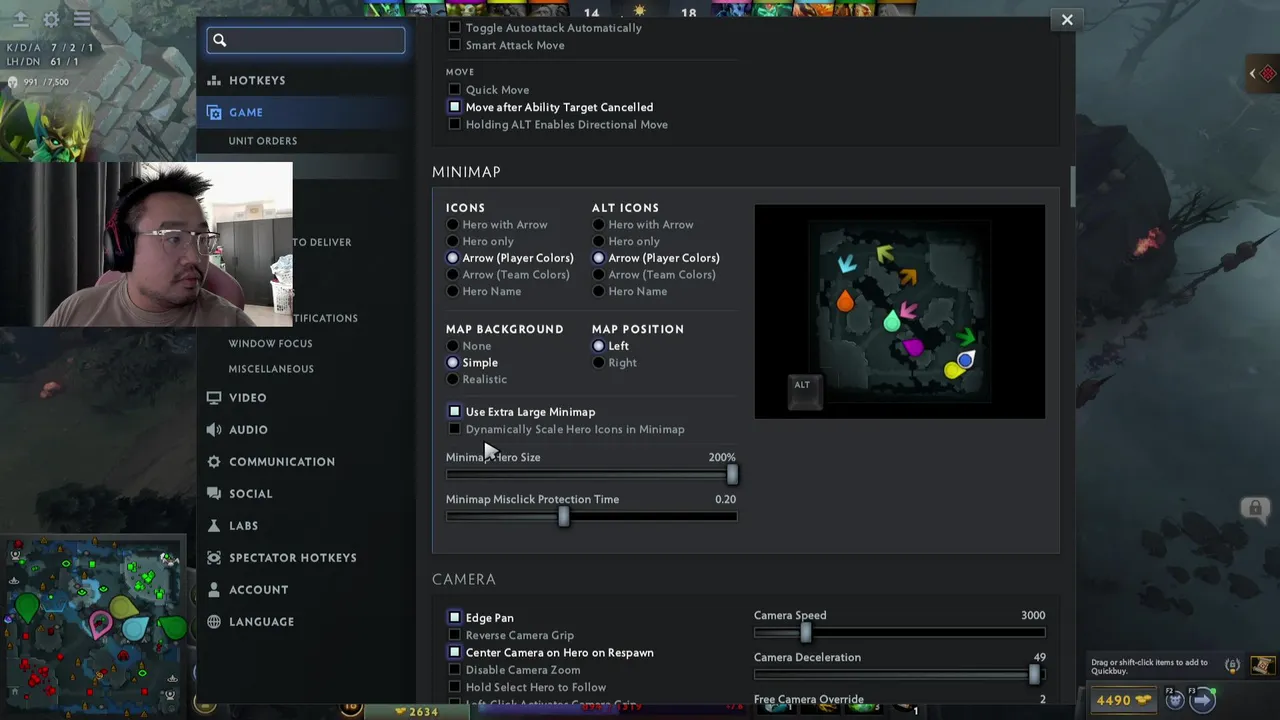Click the Spectator Hotkeys monitor icon
This screenshot has width=1280, height=720.
[214, 557]
